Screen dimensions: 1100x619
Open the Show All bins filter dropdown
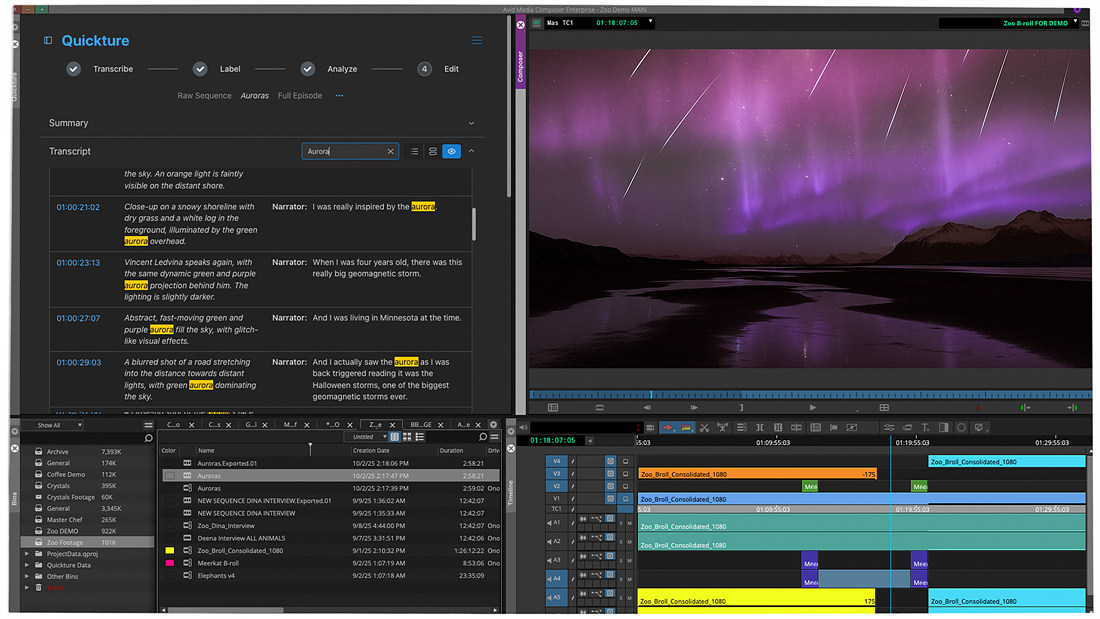[x=51, y=425]
